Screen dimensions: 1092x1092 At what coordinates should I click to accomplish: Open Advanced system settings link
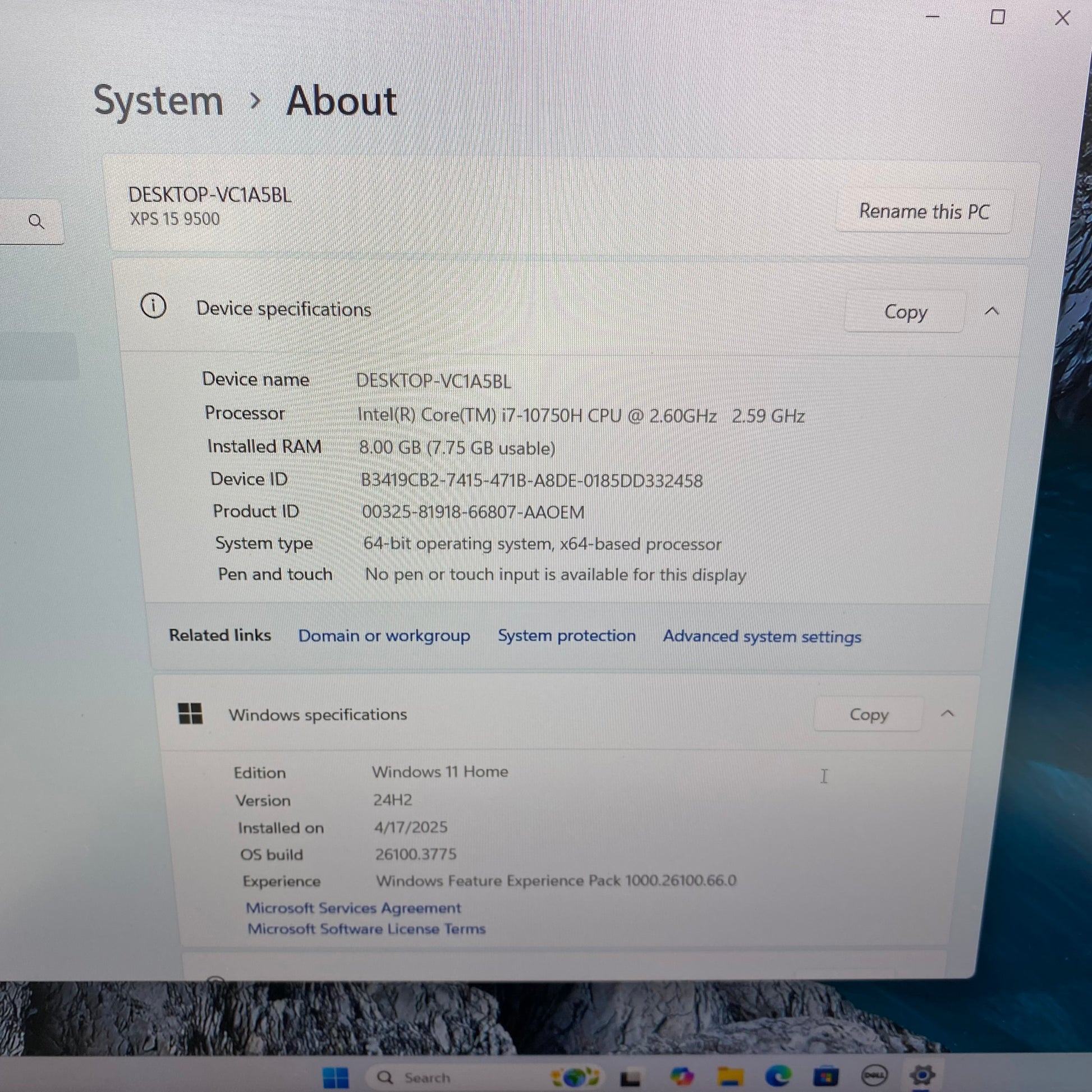click(762, 636)
